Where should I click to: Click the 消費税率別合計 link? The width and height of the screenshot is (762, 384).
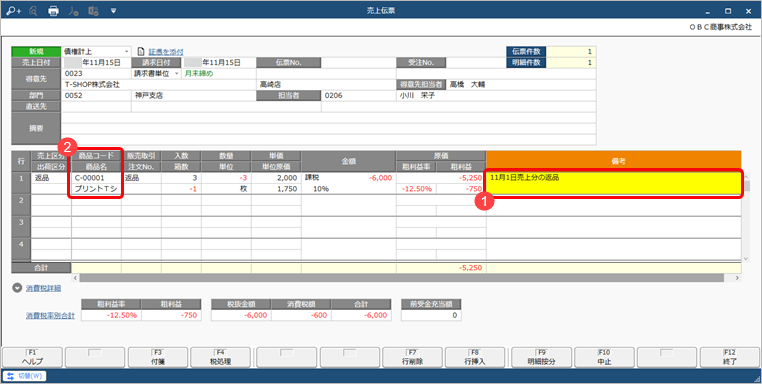point(51,315)
